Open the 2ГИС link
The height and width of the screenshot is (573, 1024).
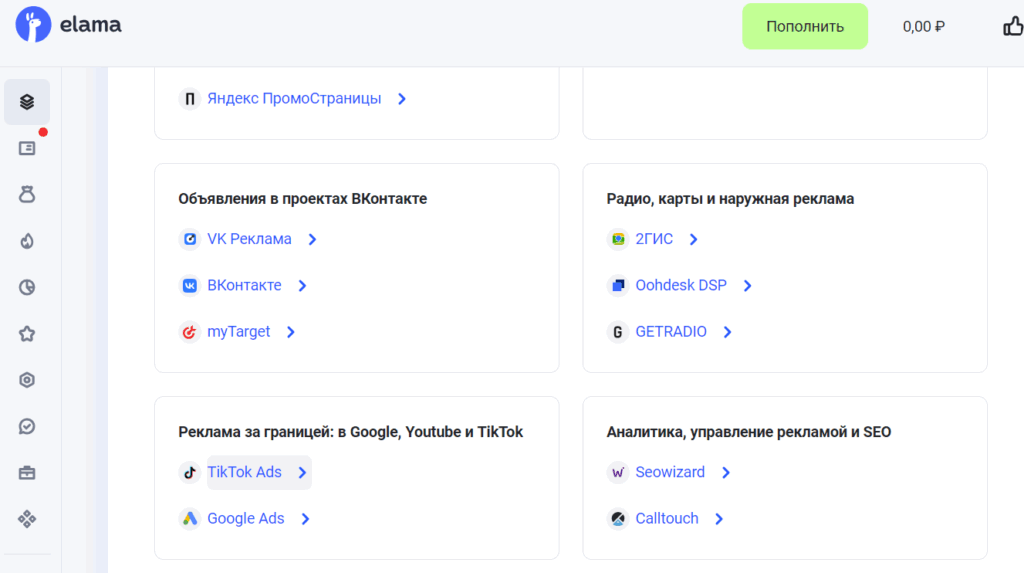click(x=654, y=239)
